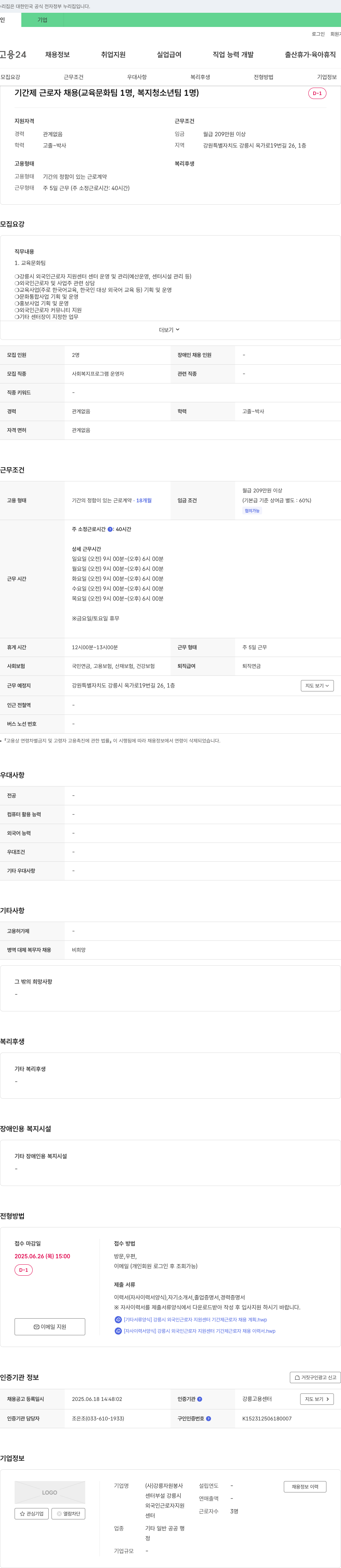Download the 기타서류양식 채용 계획.hwp file

click(x=195, y=1320)
